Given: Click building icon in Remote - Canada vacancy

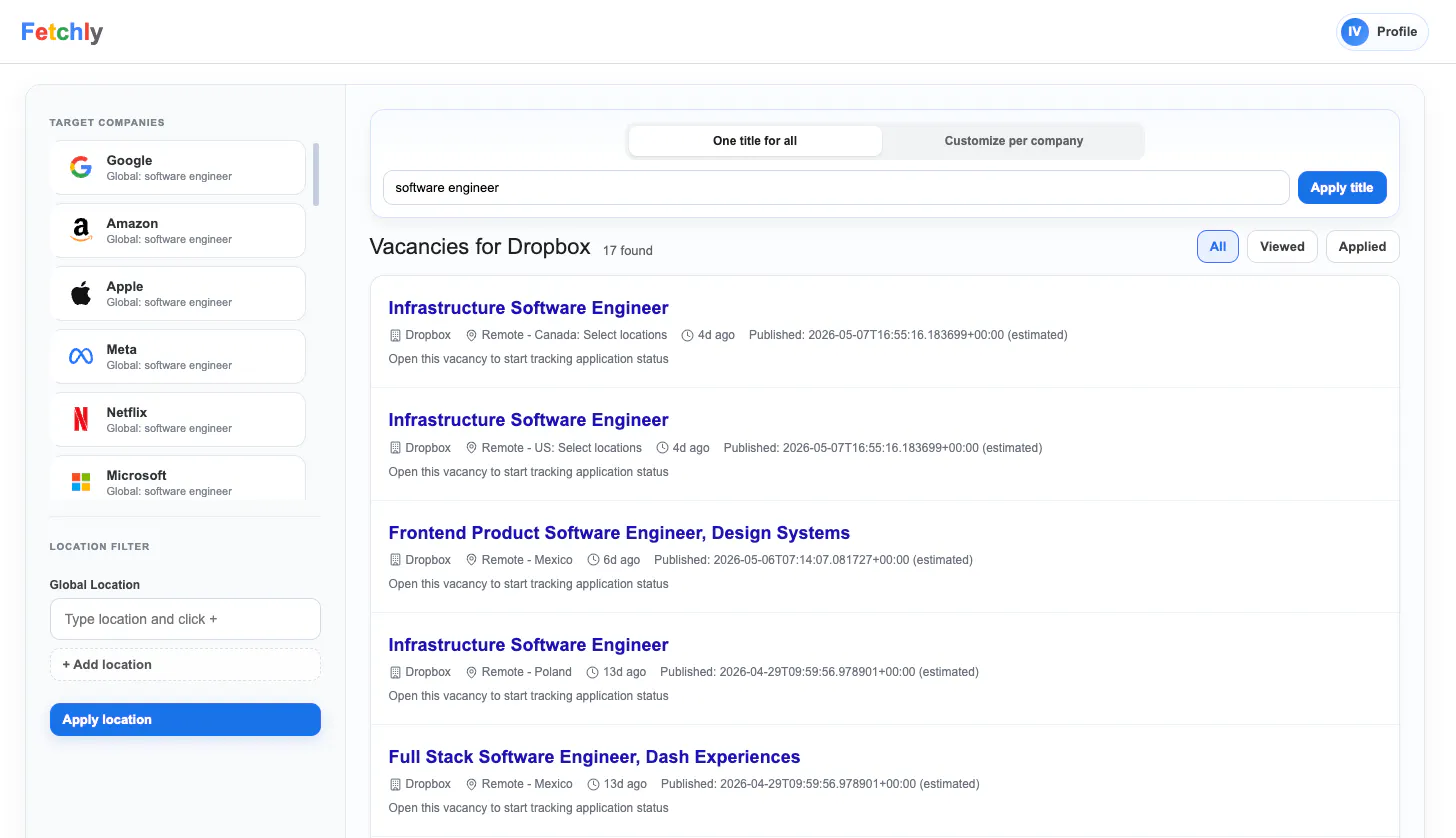Looking at the screenshot, I should pos(395,335).
